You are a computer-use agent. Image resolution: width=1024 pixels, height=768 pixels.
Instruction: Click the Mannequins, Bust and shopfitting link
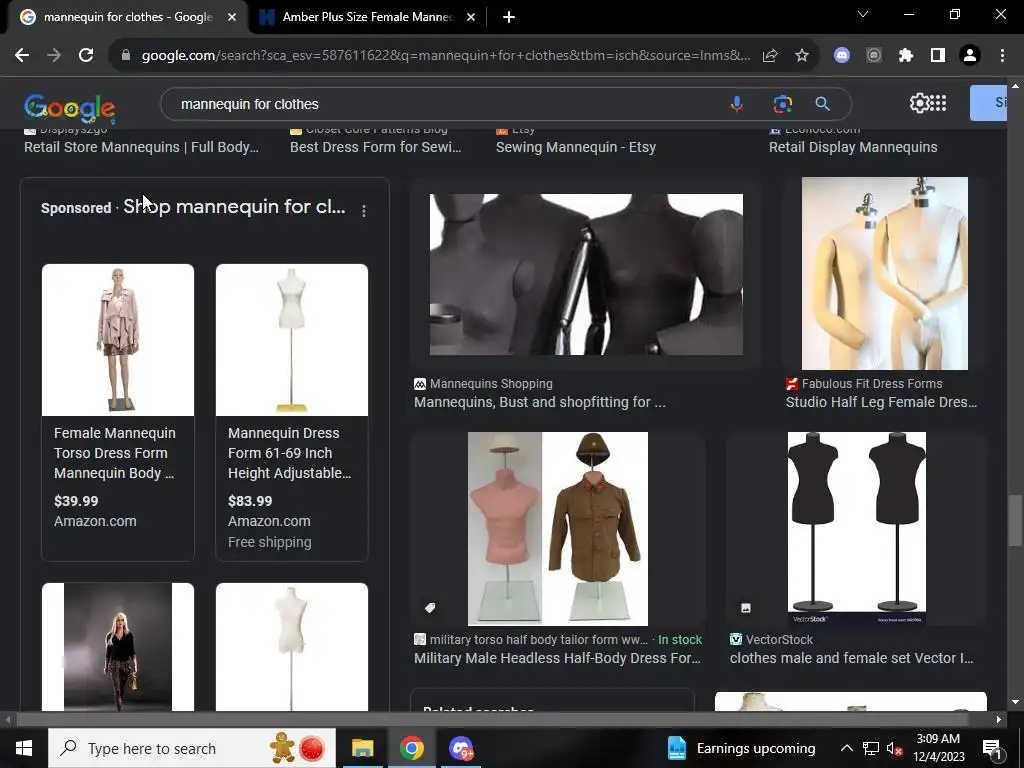[539, 402]
